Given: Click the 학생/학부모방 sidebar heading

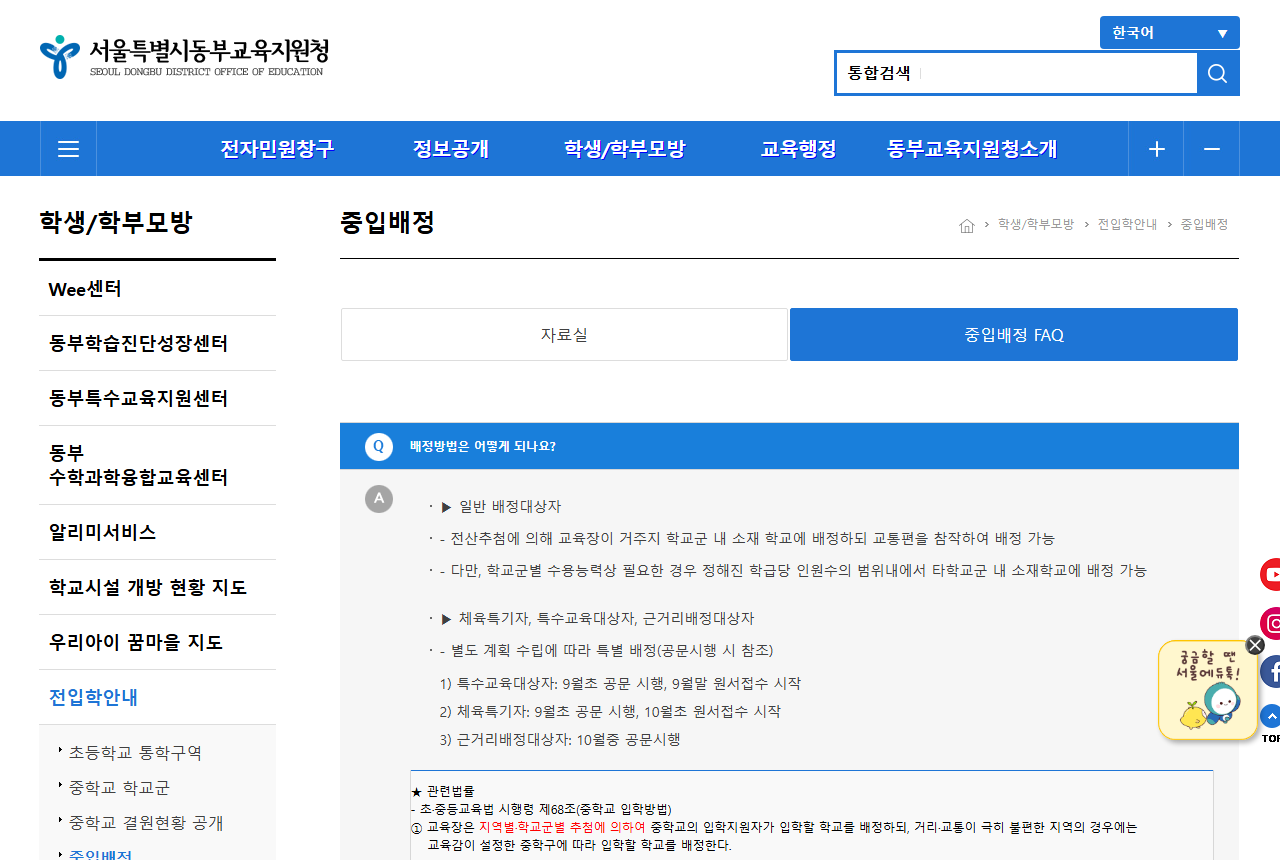Looking at the screenshot, I should (x=115, y=223).
